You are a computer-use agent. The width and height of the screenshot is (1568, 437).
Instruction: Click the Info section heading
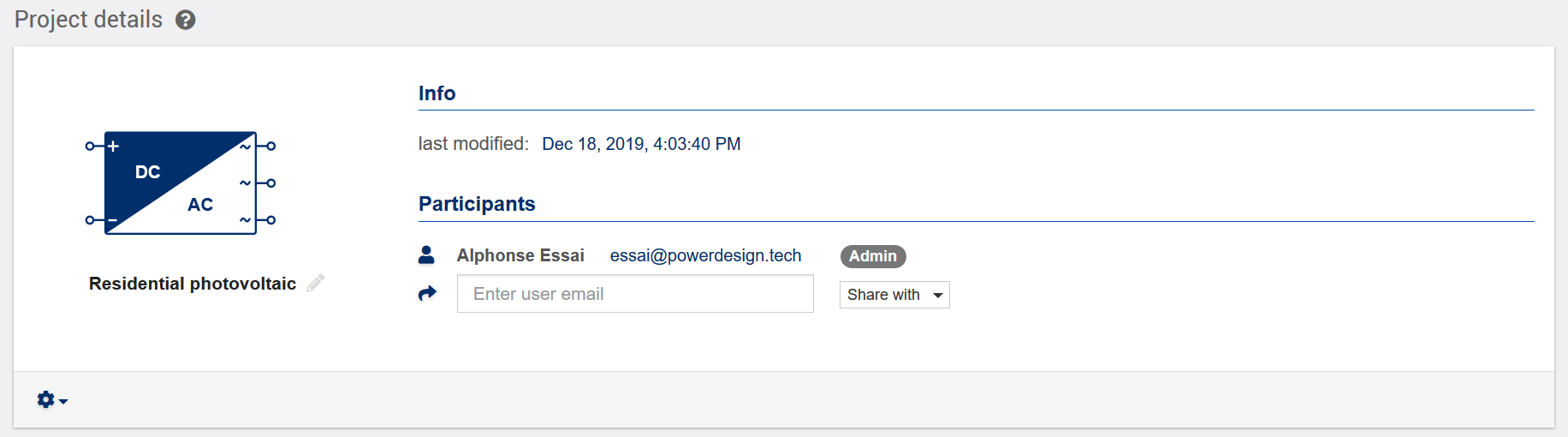point(437,93)
